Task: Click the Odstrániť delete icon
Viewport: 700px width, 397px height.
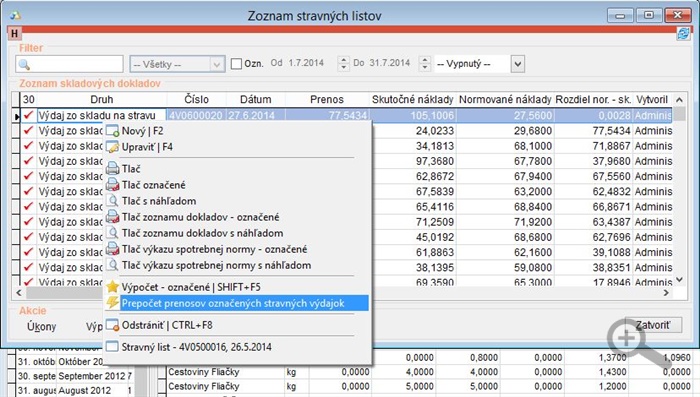Action: 113,325
